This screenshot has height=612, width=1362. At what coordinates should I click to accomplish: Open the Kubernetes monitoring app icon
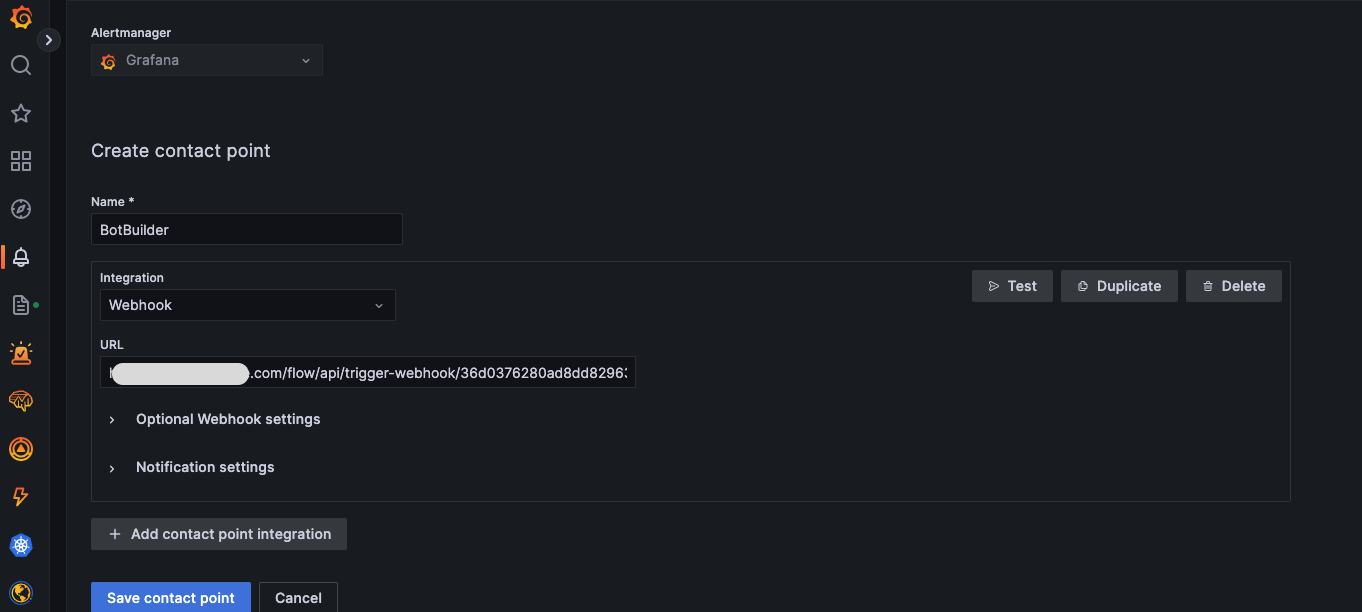[21, 545]
